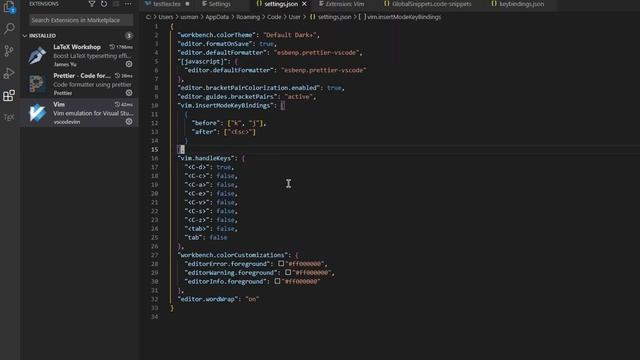Open color picker for editorInfo.foreground swatch
Screen dimensions: 640x360
tap(278, 281)
